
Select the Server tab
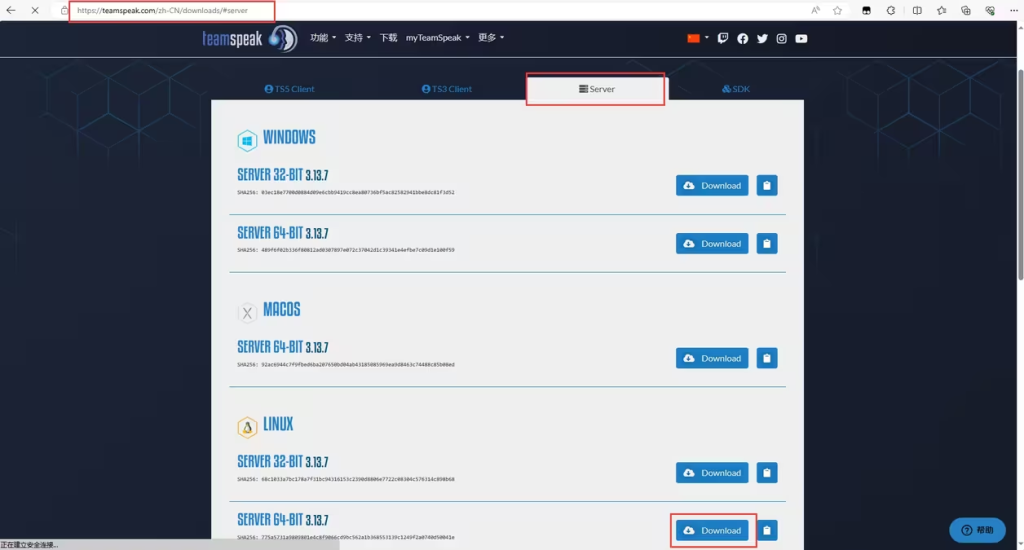[596, 89]
